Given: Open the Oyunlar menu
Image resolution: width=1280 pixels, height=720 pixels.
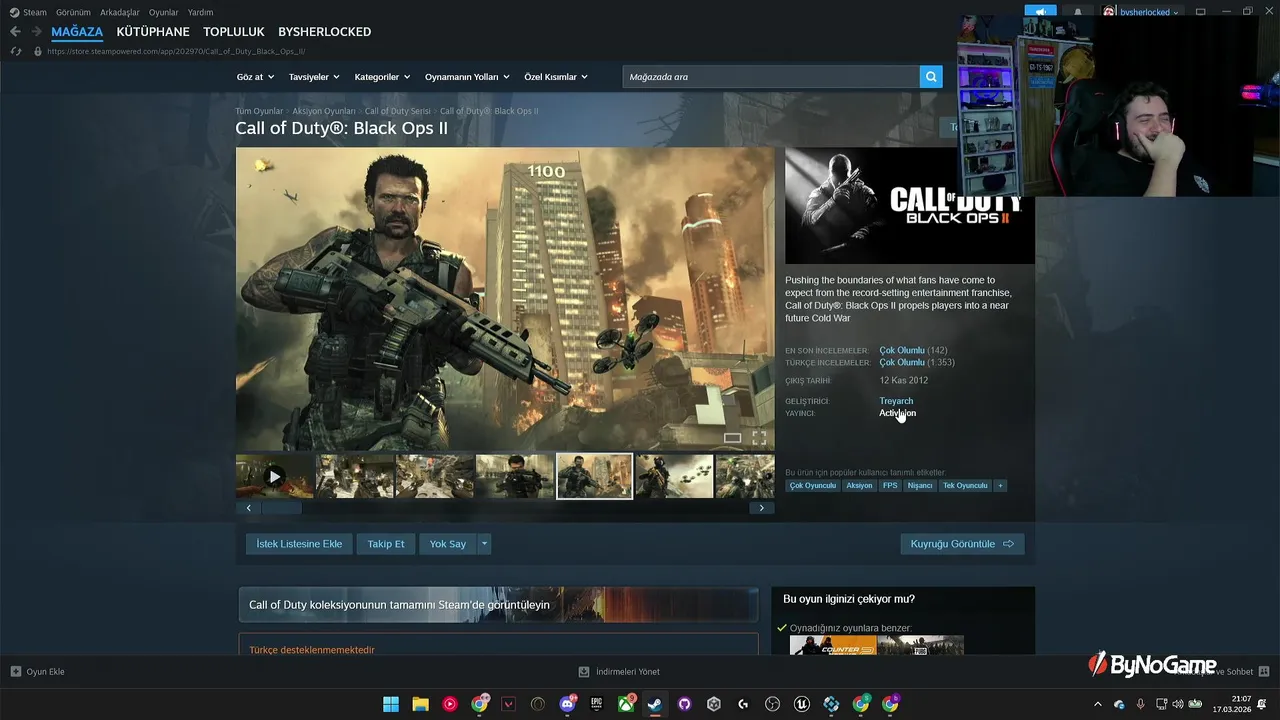Looking at the screenshot, I should coord(164,12).
